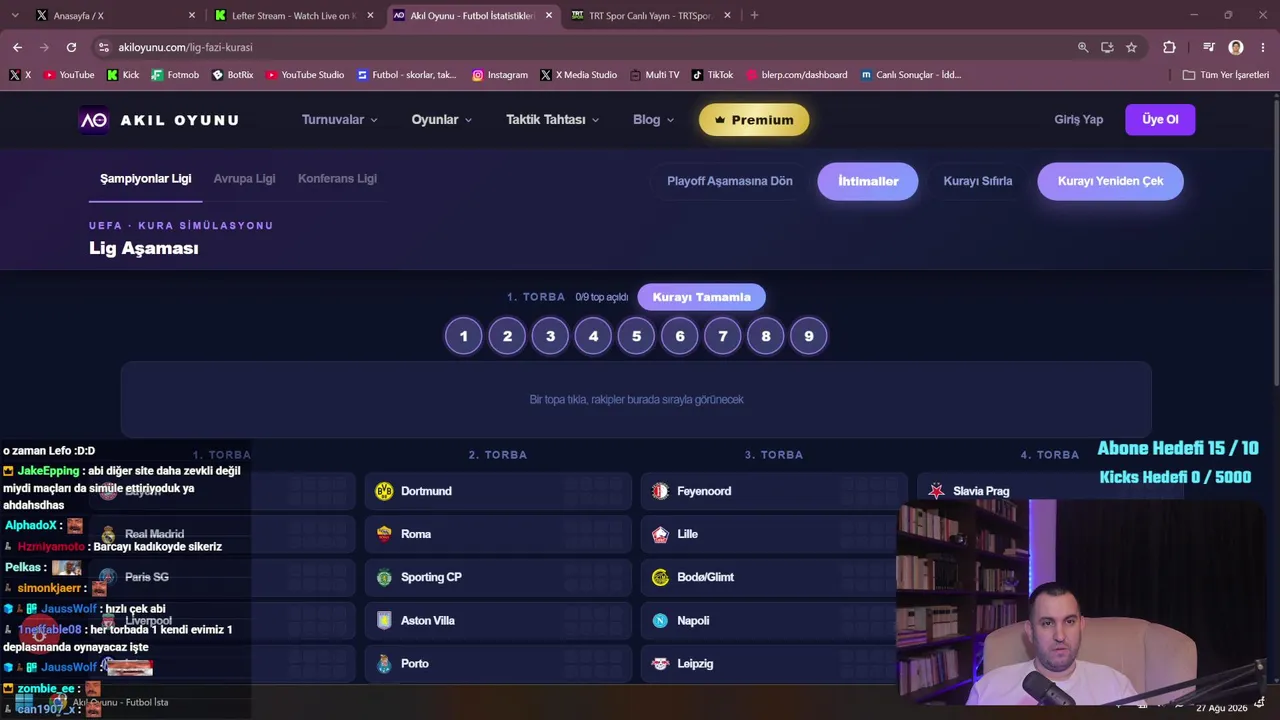
Task: Open the YouTube bookmark
Action: coord(69,75)
